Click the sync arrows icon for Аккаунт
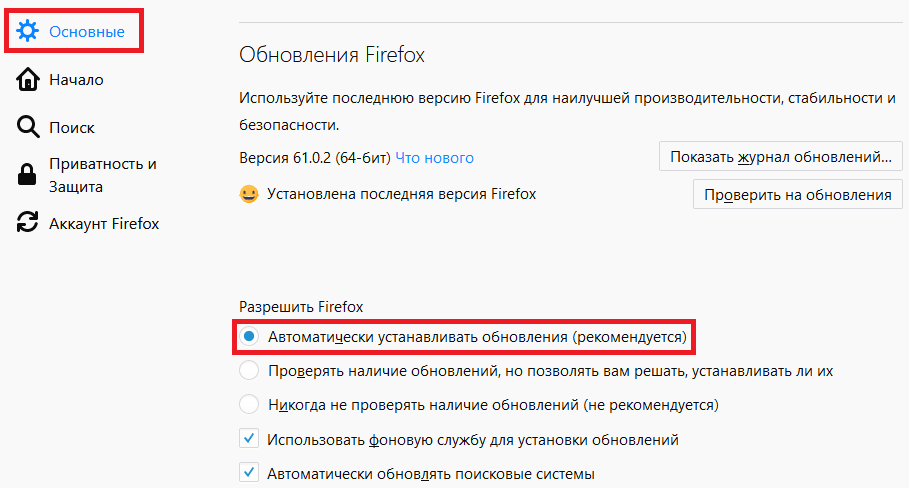The image size is (909, 488). pyautogui.click(x=28, y=223)
